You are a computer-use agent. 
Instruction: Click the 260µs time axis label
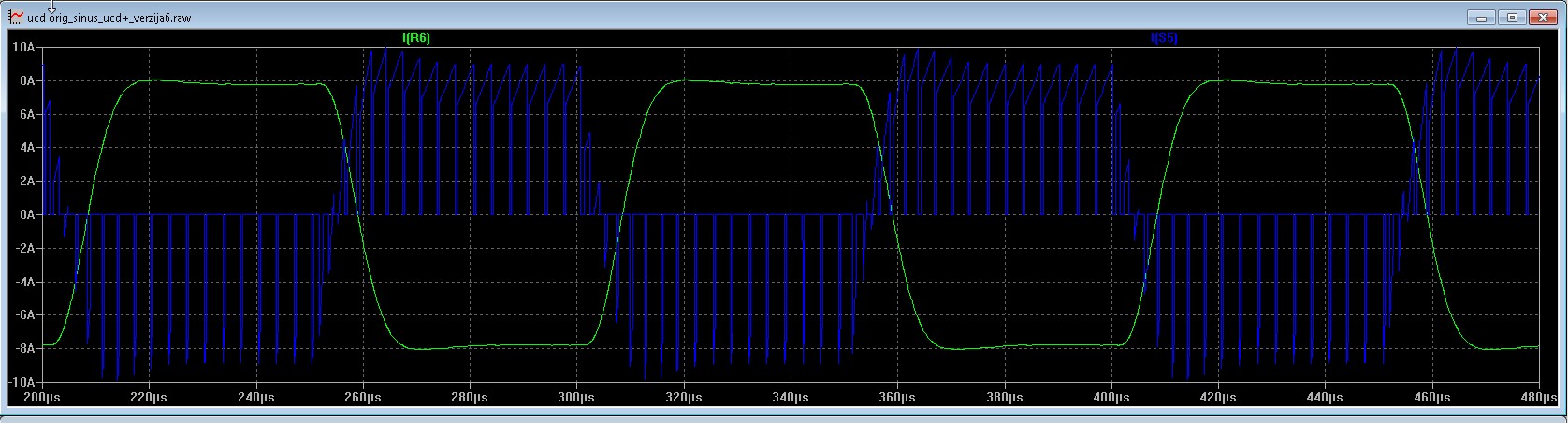tap(363, 398)
